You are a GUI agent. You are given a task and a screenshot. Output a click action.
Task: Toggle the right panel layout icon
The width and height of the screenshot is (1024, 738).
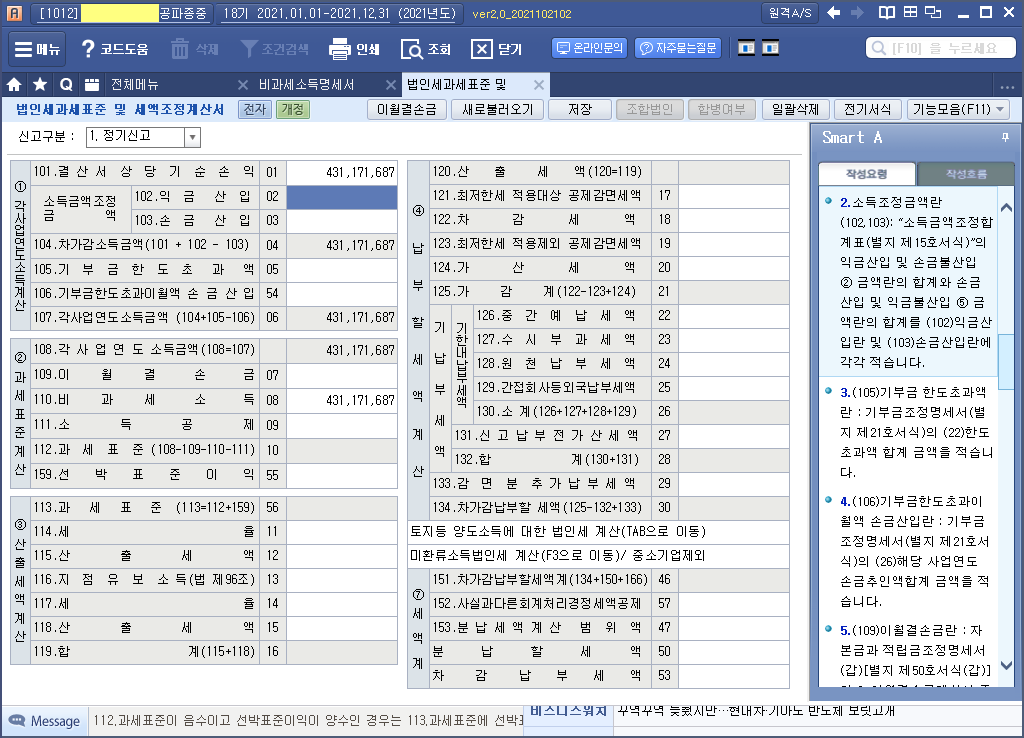click(771, 48)
